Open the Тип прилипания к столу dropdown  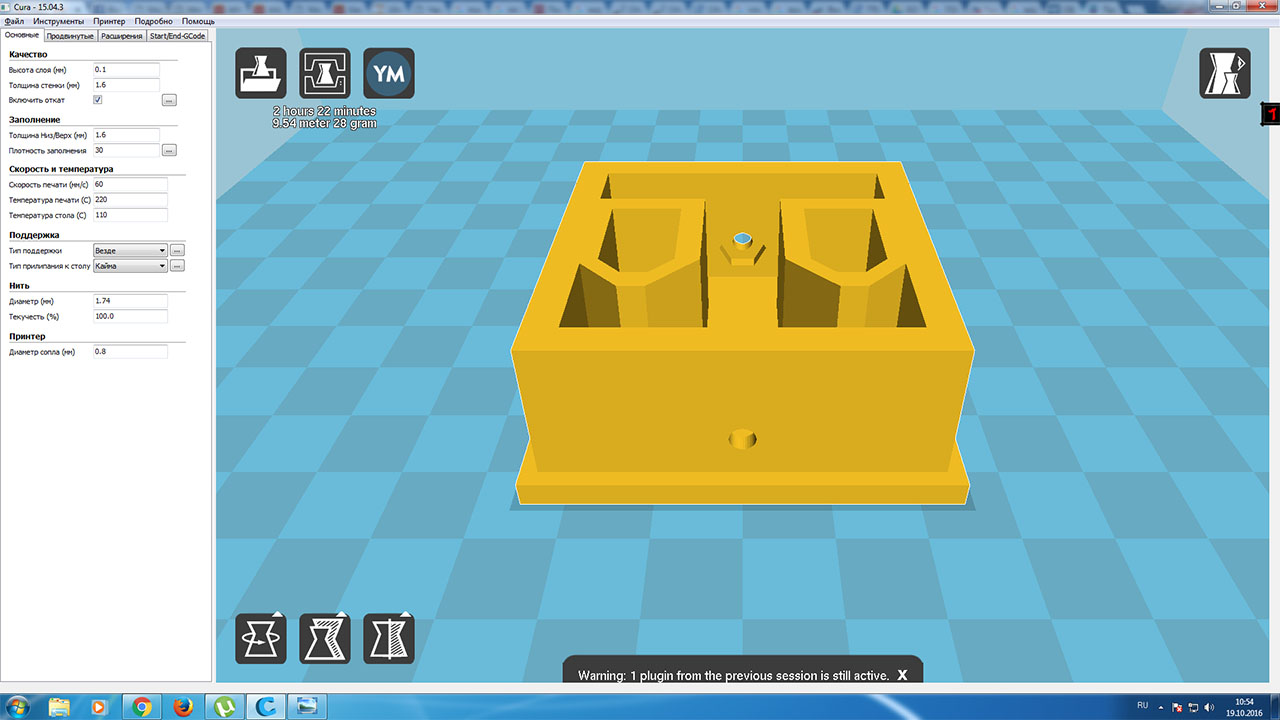click(x=129, y=266)
